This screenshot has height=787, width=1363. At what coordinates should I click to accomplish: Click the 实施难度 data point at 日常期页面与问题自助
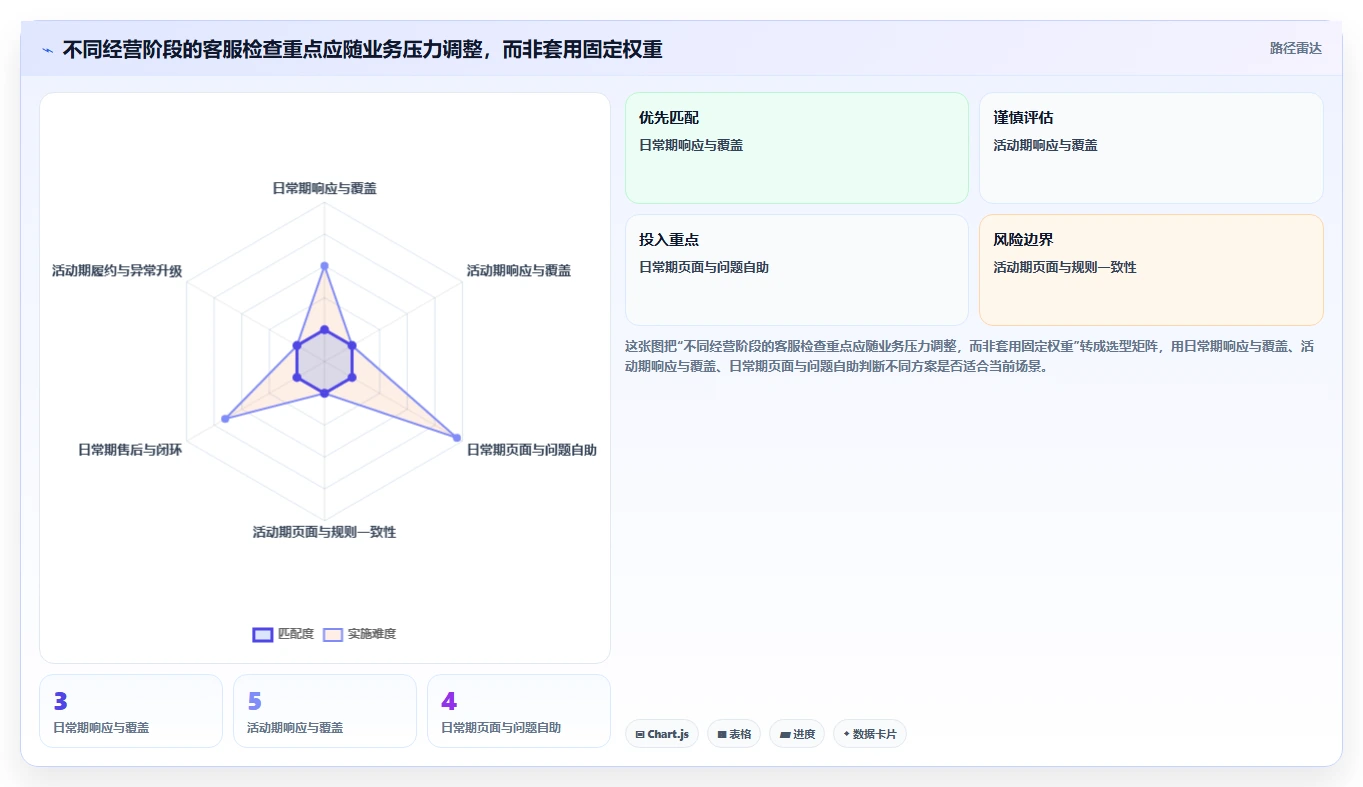click(457, 438)
